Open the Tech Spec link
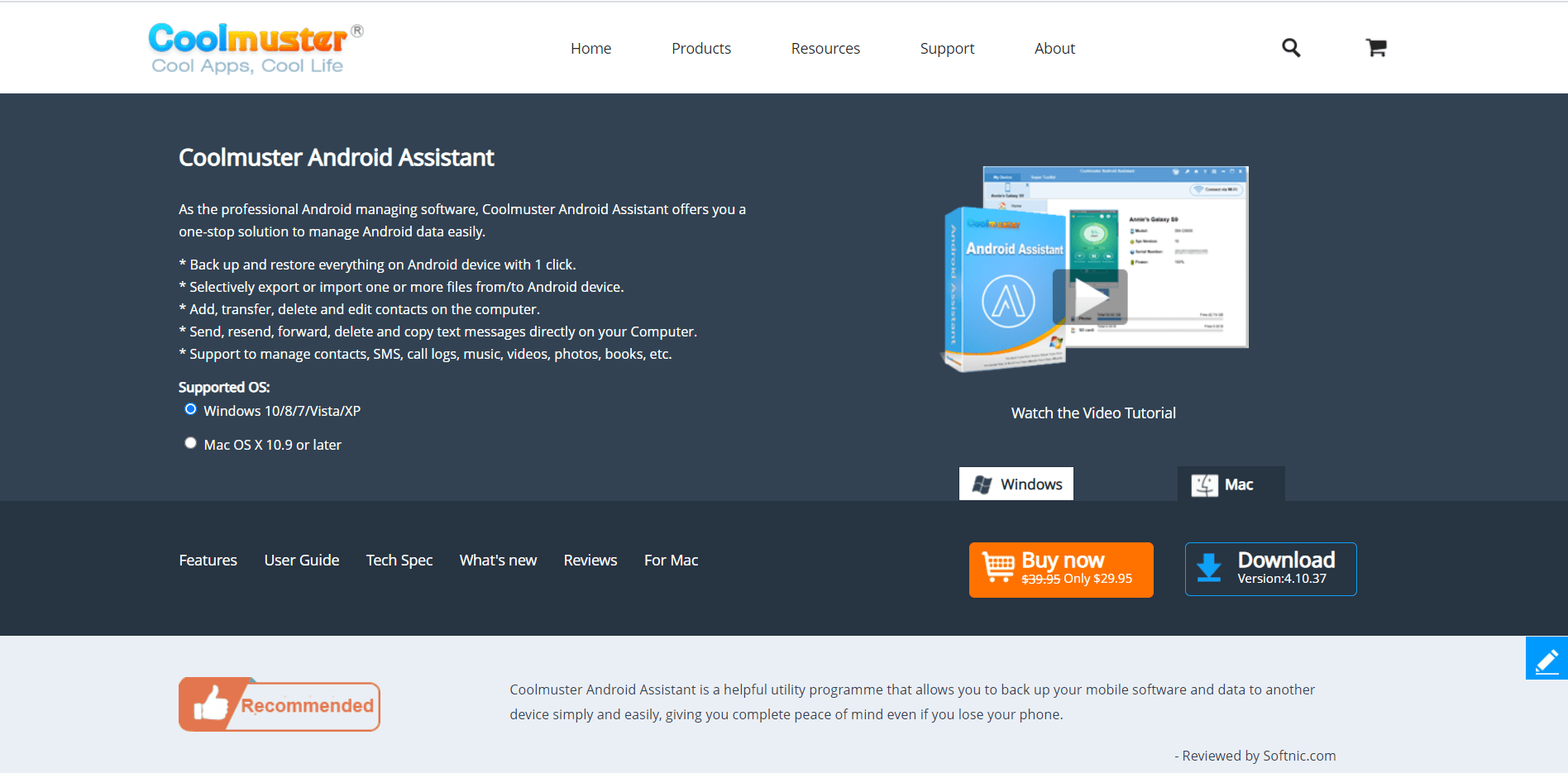 [399, 560]
